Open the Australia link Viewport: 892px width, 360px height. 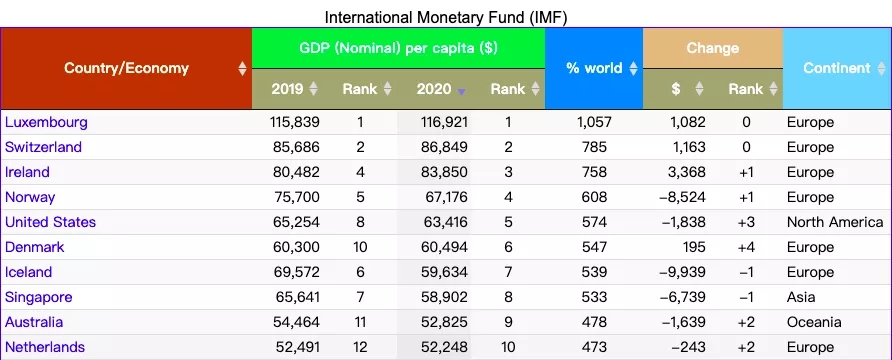click(x=34, y=322)
